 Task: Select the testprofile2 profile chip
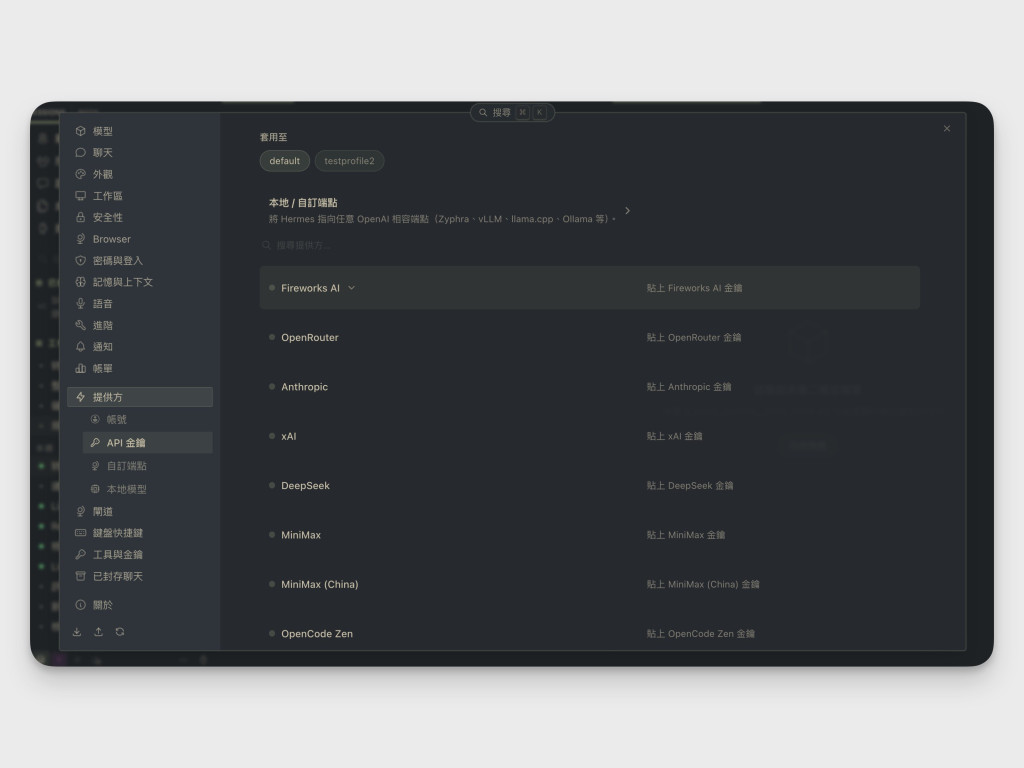coord(349,161)
